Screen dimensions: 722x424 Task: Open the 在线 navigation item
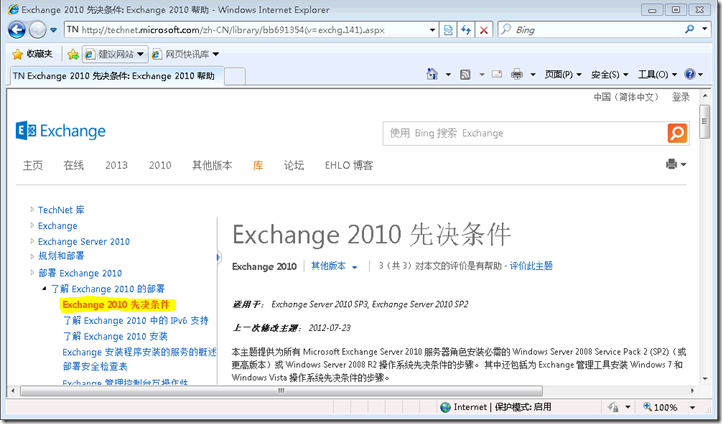point(74,165)
